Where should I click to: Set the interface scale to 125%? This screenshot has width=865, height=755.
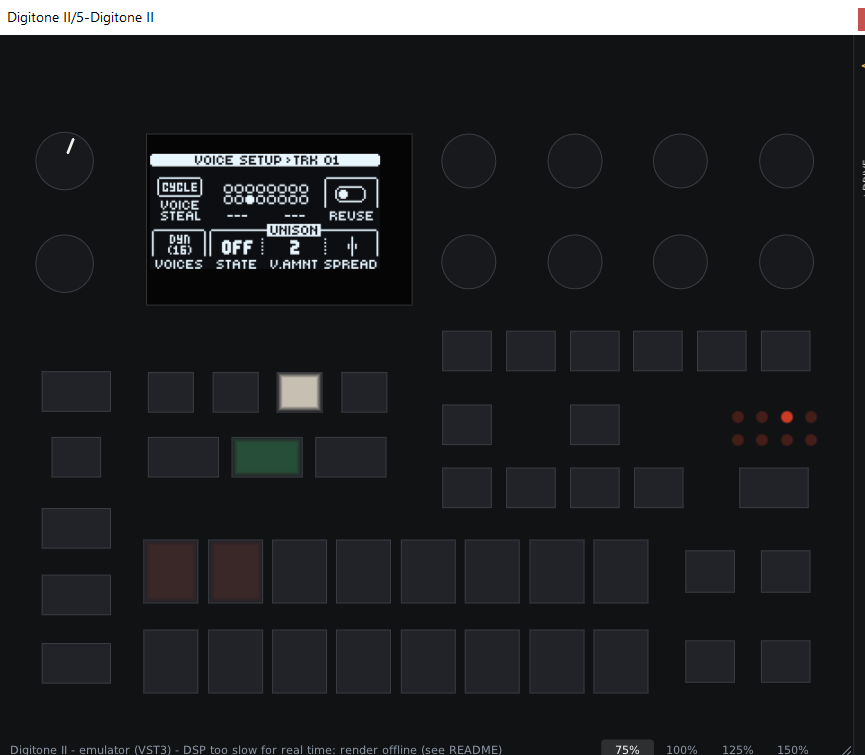click(738, 748)
